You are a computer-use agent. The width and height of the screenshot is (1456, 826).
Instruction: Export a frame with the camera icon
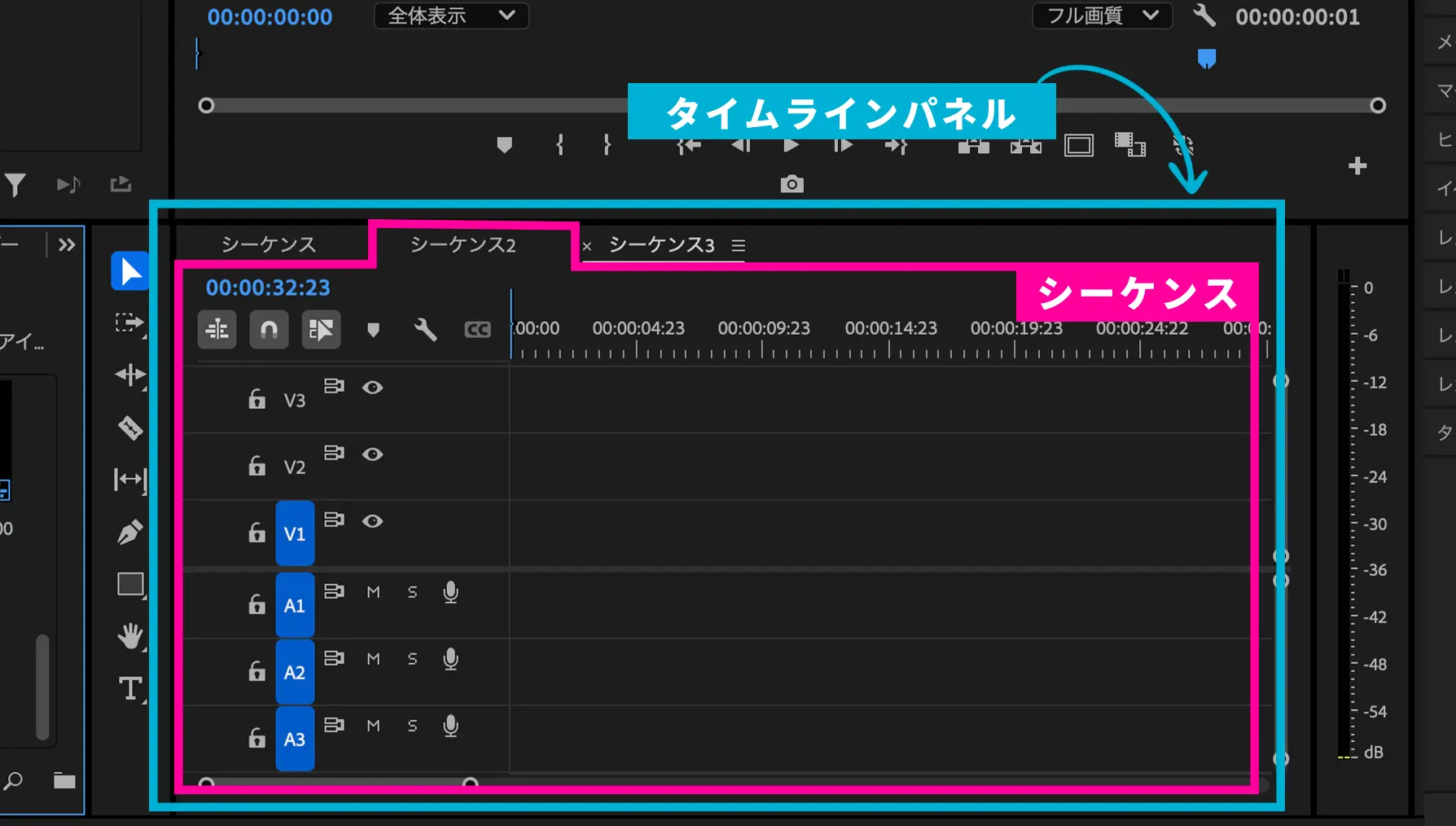point(792,183)
